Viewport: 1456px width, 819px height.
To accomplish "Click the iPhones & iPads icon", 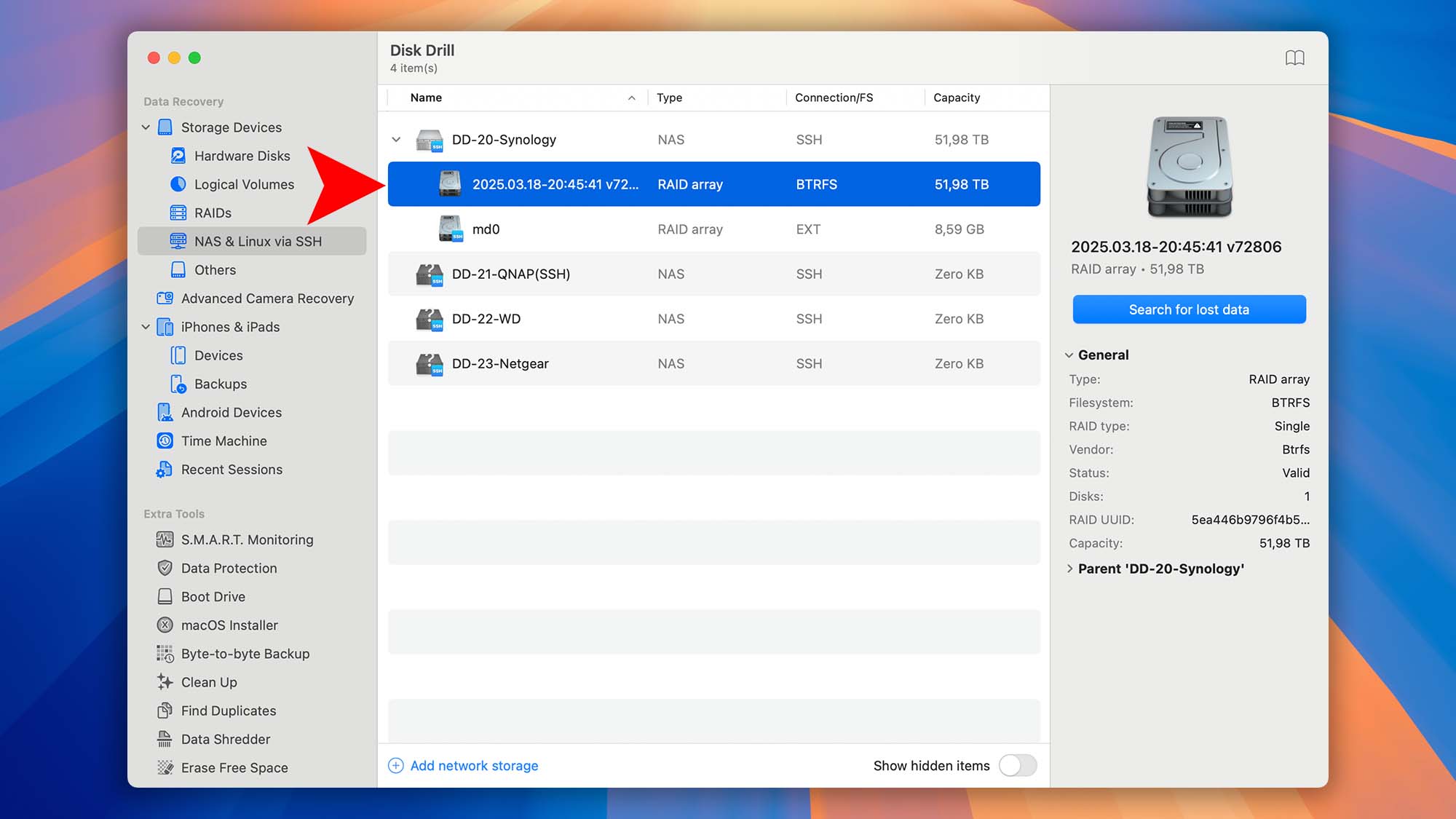I will pos(165,327).
